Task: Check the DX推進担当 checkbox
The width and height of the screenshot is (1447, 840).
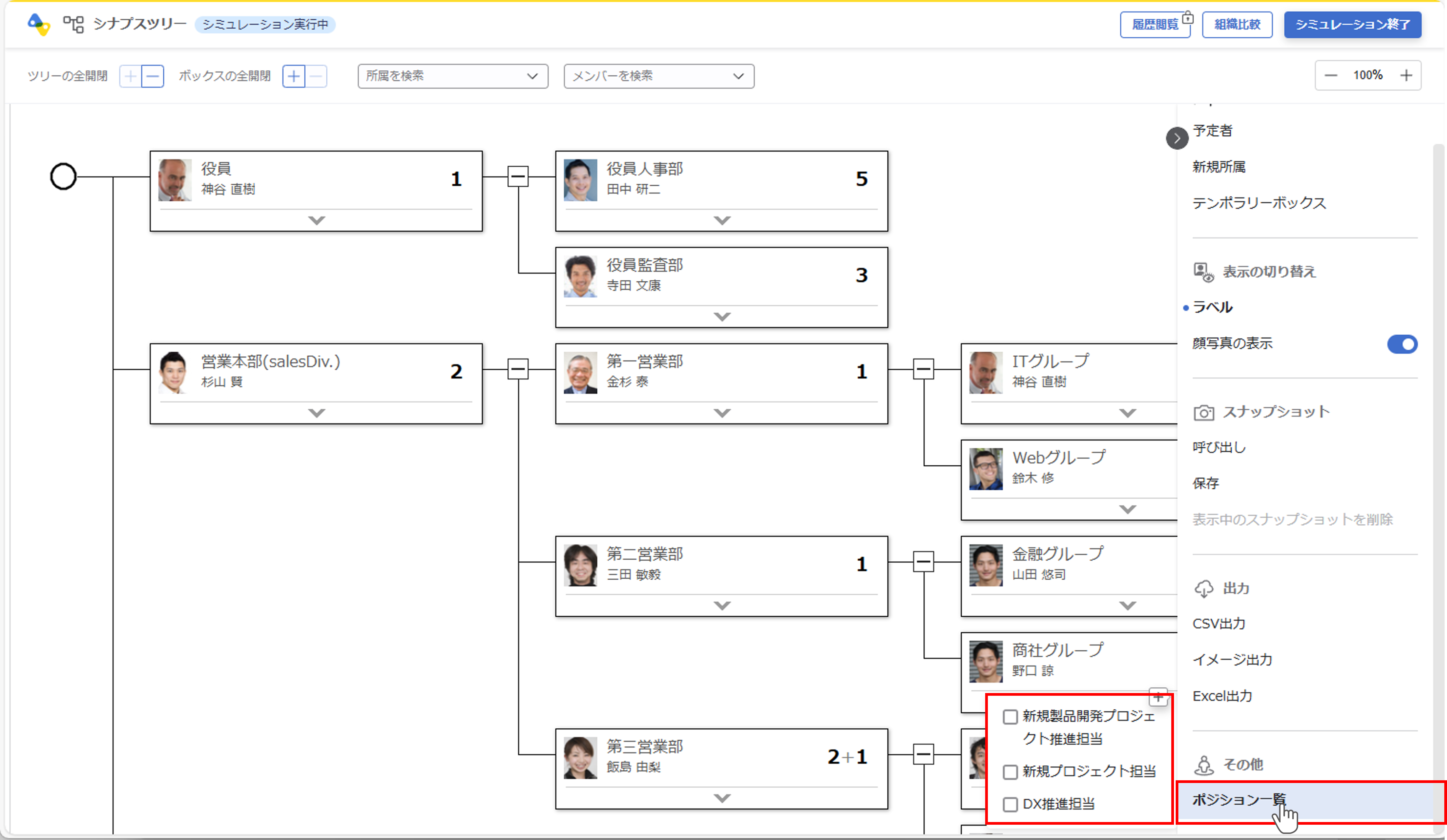Action: pos(1010,804)
